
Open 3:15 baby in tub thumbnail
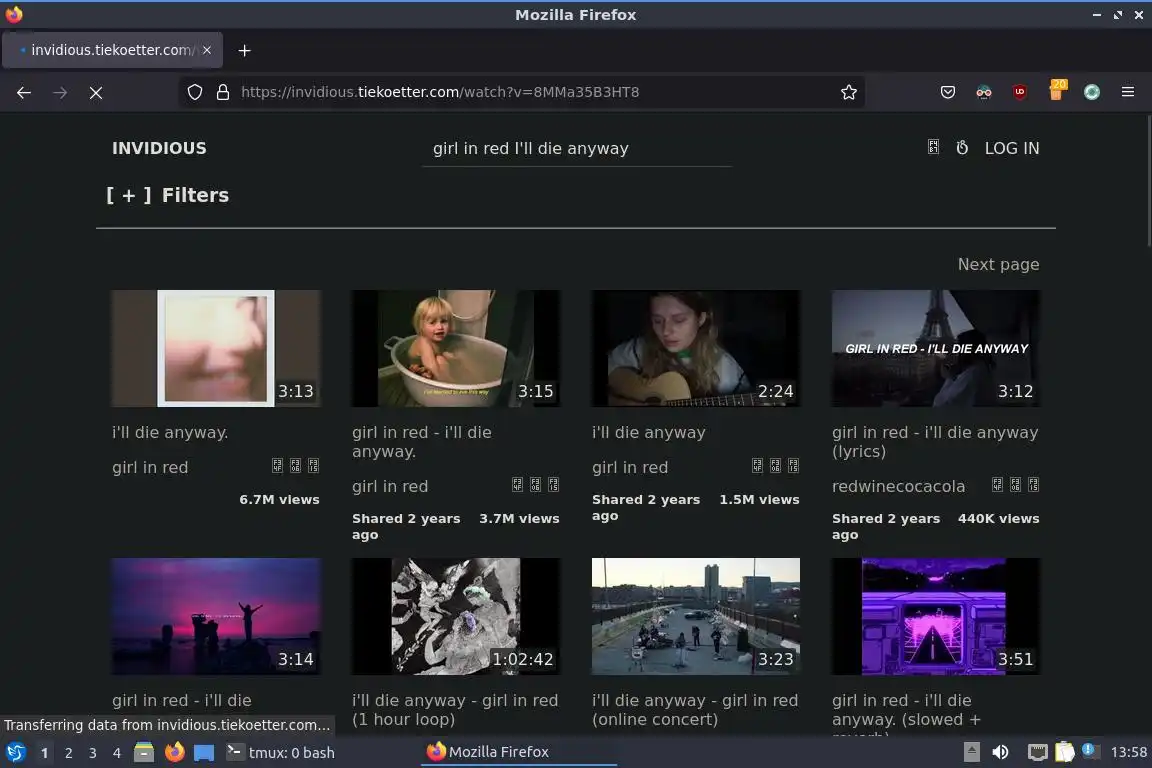(x=456, y=348)
